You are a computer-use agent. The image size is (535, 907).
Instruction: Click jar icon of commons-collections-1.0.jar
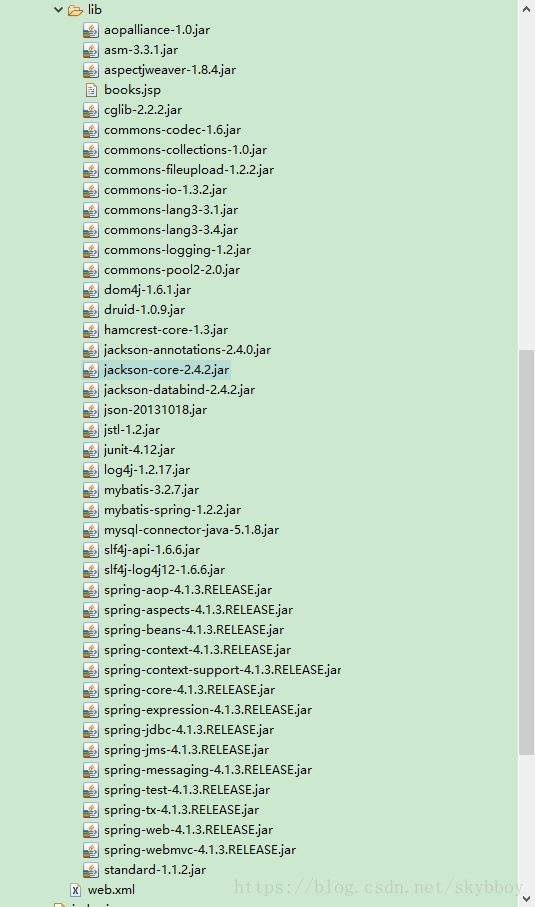pyautogui.click(x=91, y=150)
